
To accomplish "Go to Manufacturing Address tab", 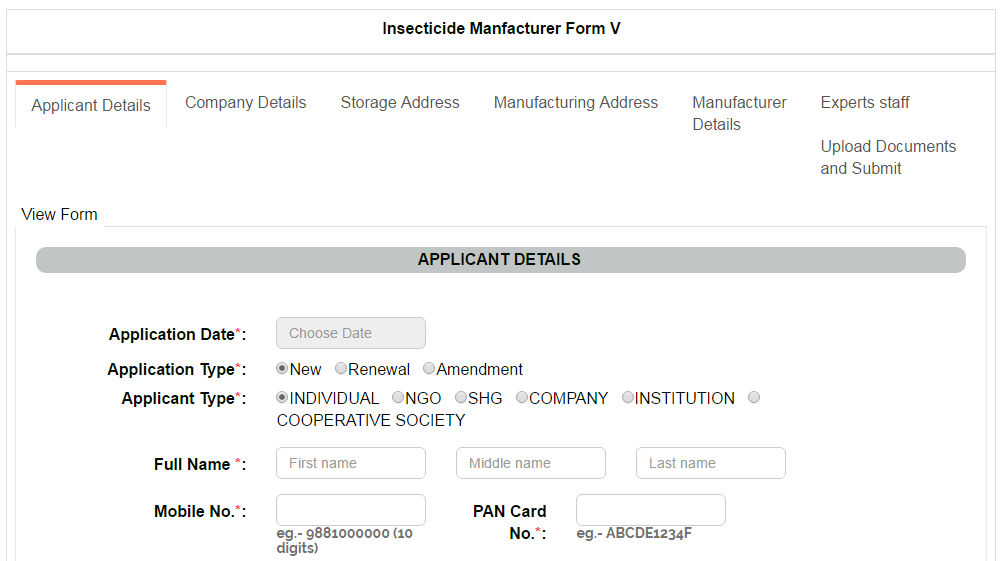I will (x=576, y=102).
